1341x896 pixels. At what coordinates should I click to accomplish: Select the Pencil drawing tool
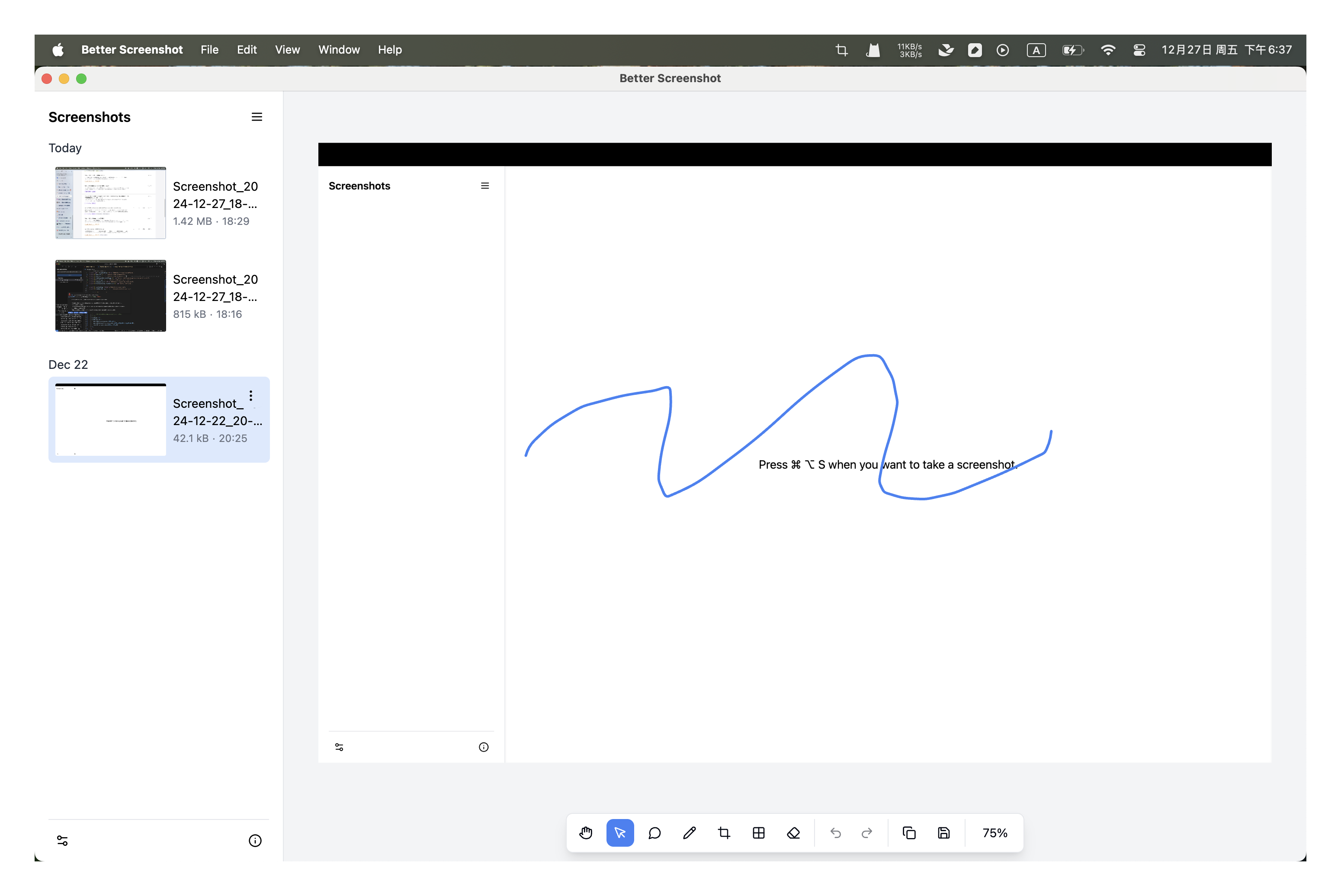690,832
